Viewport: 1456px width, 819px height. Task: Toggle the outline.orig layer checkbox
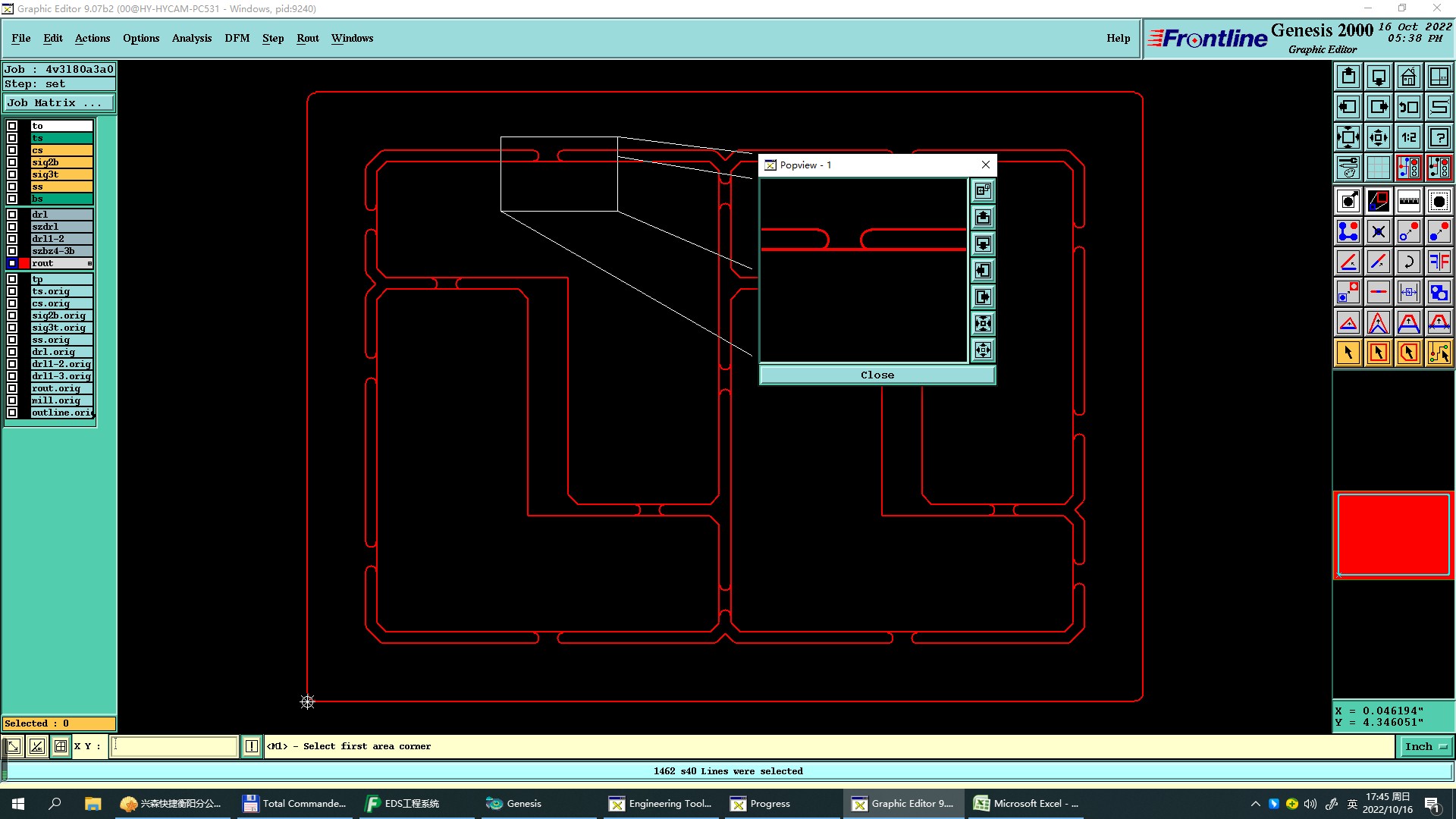click(x=12, y=413)
